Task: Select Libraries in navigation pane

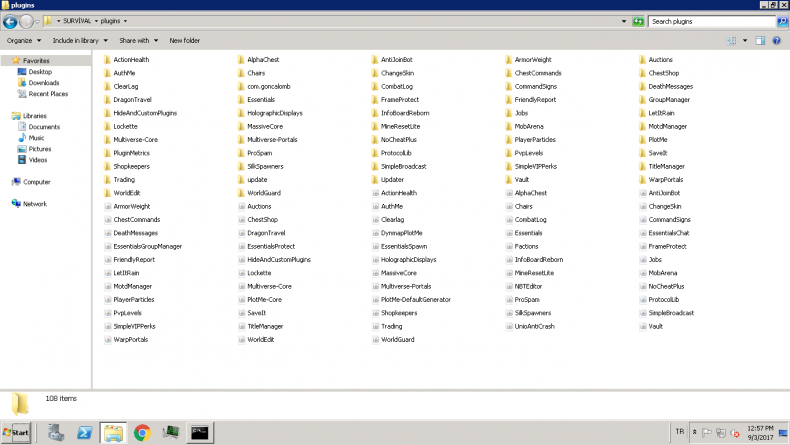Action: coord(34,116)
